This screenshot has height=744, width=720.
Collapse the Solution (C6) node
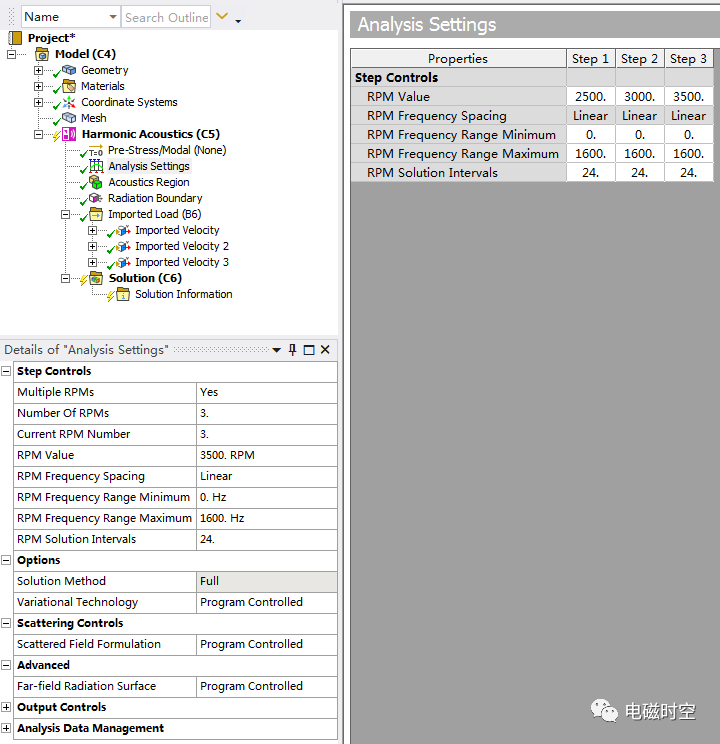point(65,279)
